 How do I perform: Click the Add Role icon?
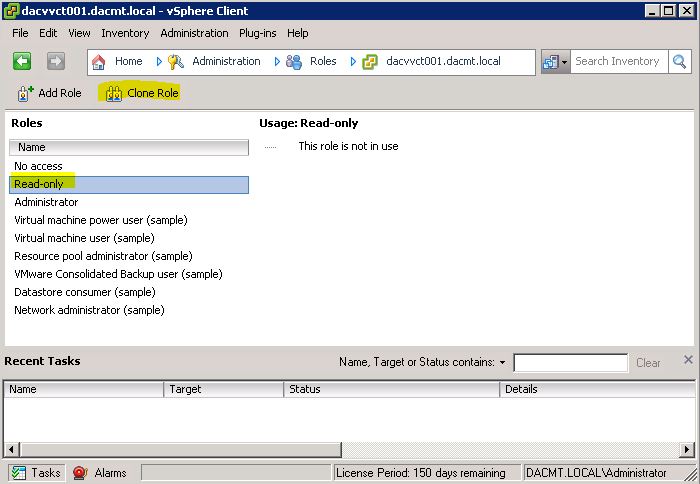25,93
